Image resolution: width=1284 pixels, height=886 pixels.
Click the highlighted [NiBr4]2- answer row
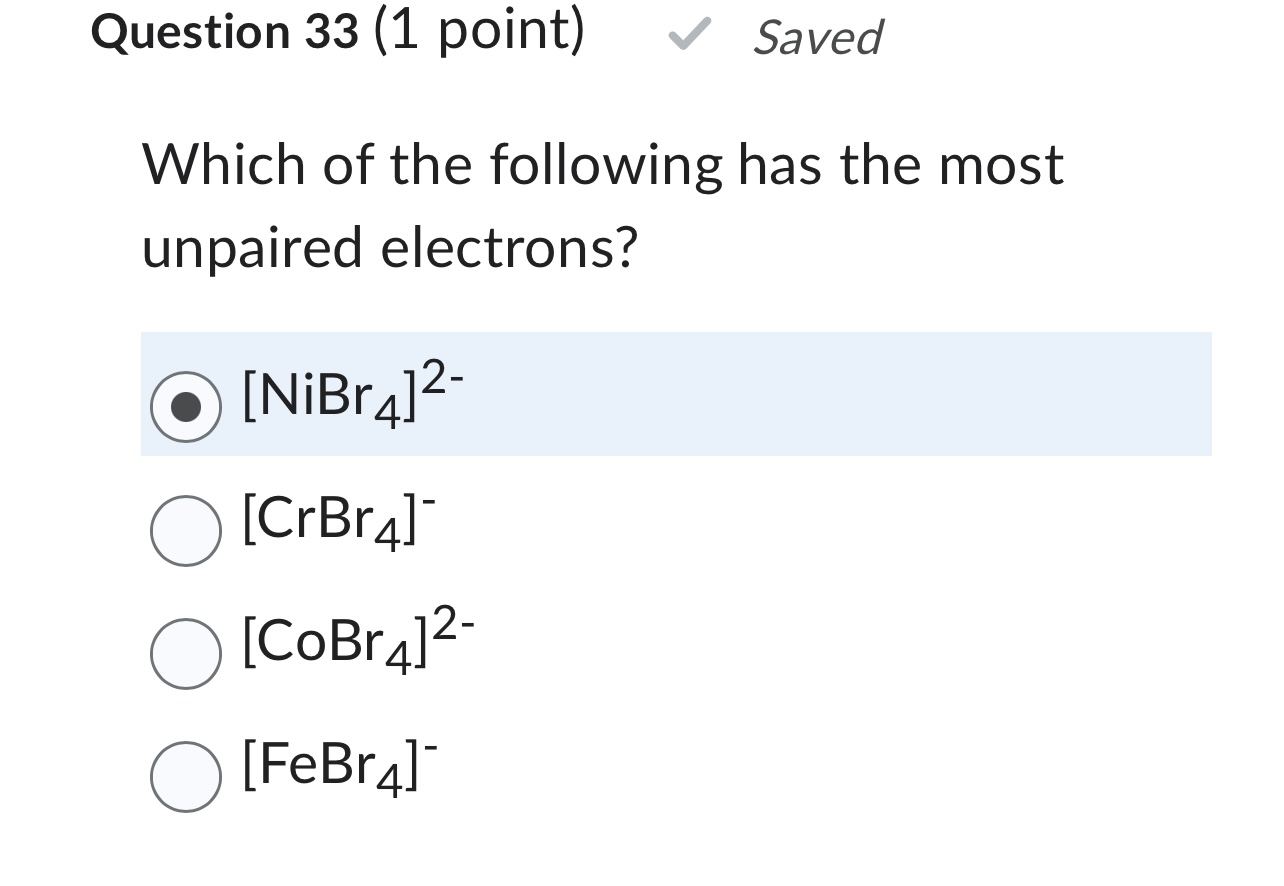[x=676, y=394]
